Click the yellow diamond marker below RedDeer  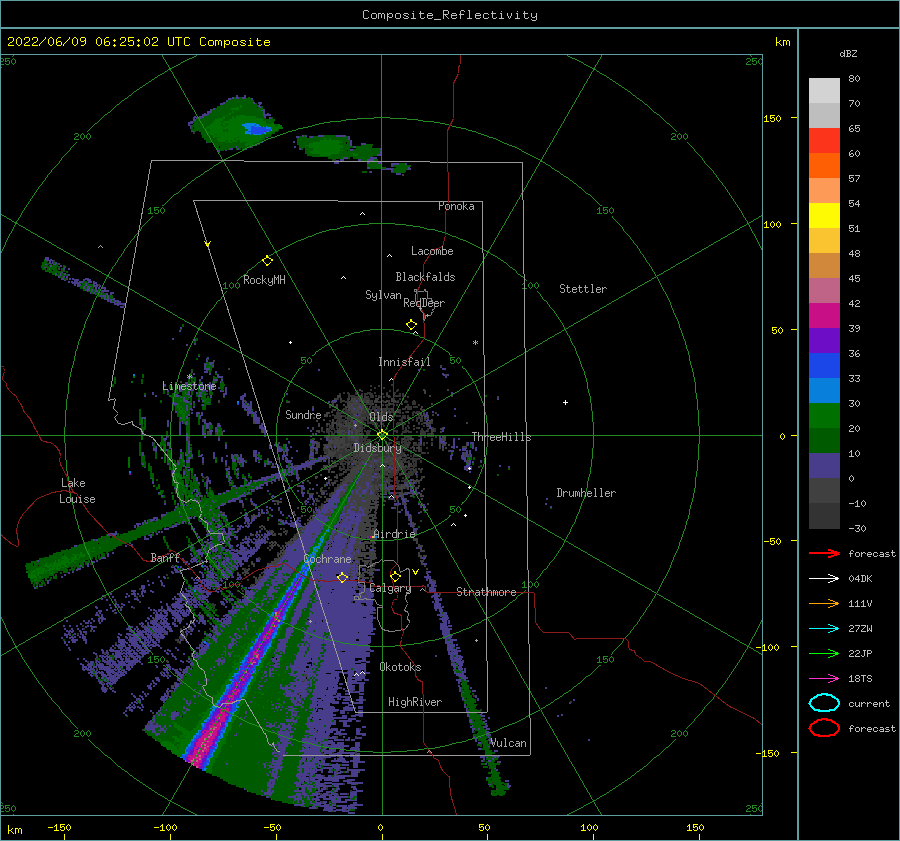pyautogui.click(x=412, y=324)
